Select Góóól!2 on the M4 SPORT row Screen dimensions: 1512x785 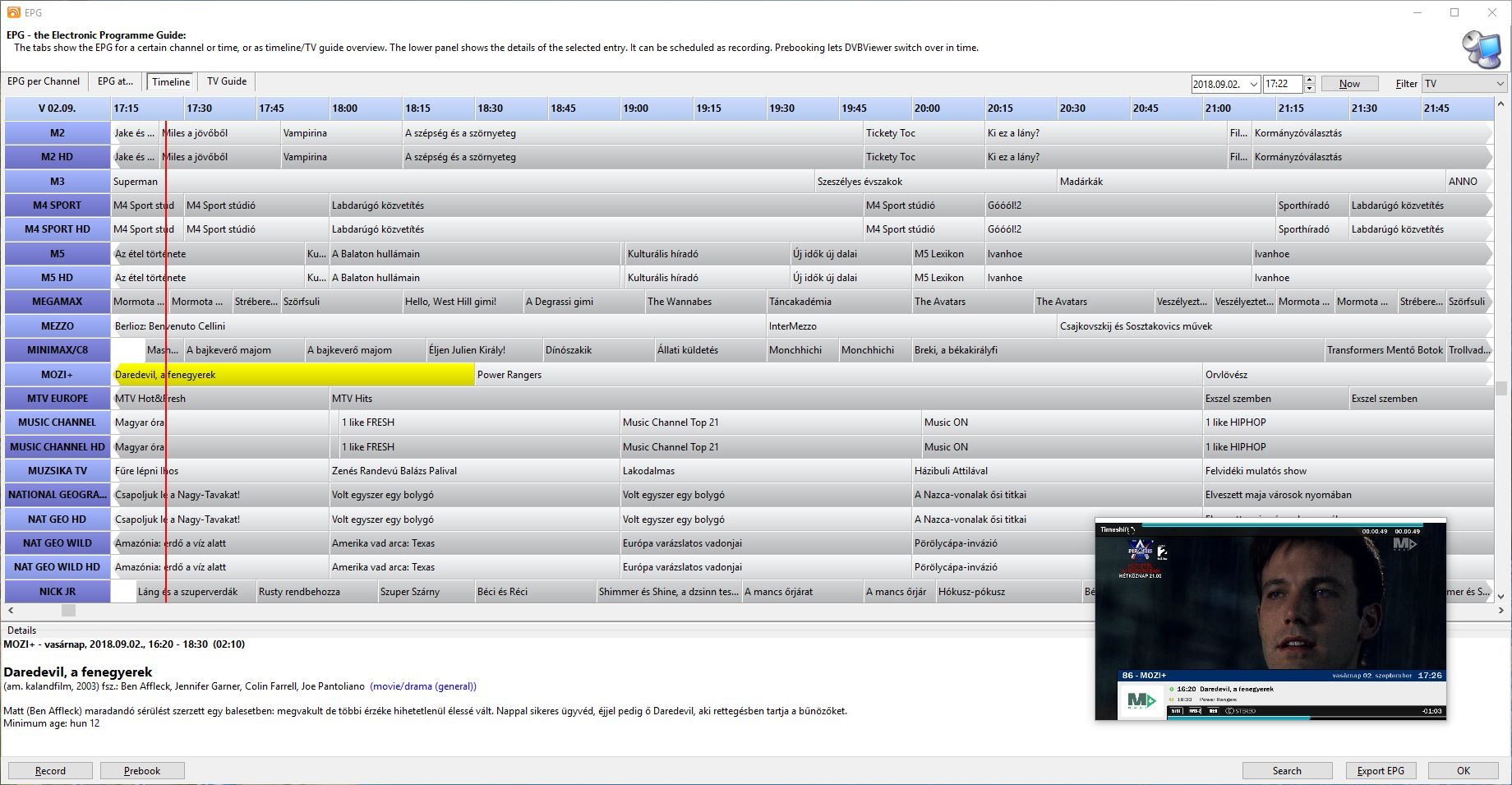[1130, 205]
